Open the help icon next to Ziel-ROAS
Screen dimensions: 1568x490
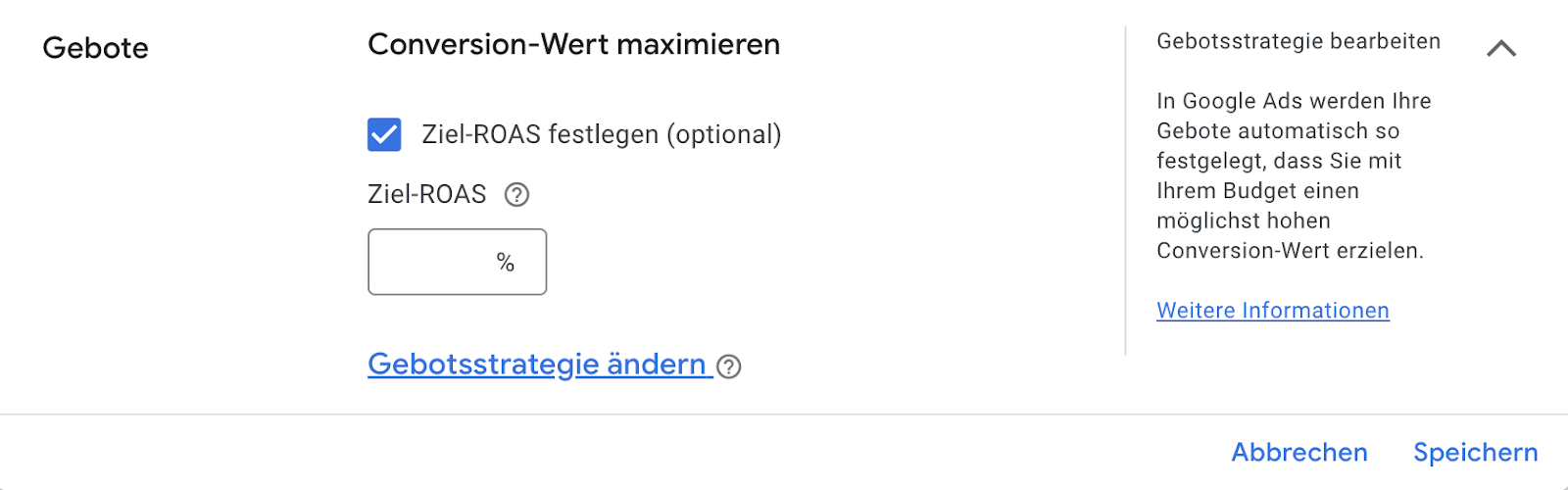coord(516,195)
